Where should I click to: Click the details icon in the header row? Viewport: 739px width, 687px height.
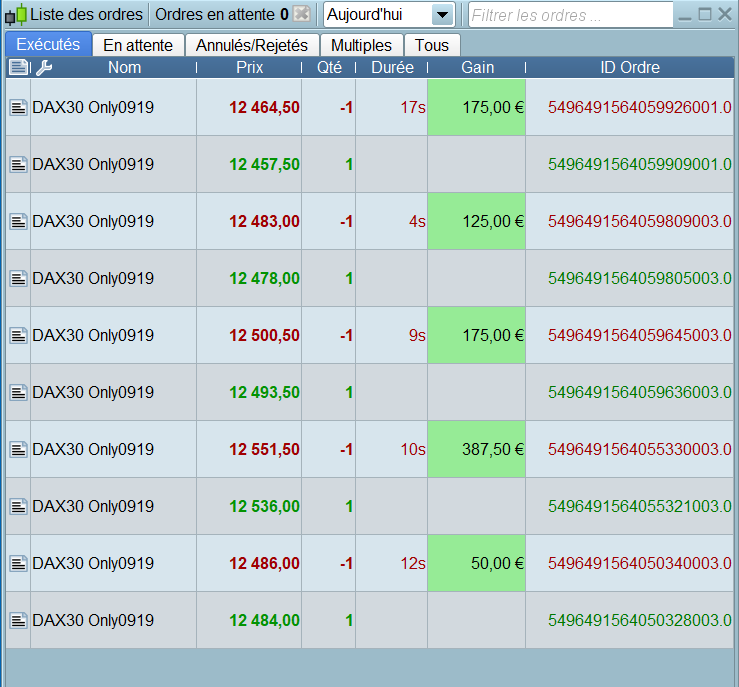(x=18, y=68)
